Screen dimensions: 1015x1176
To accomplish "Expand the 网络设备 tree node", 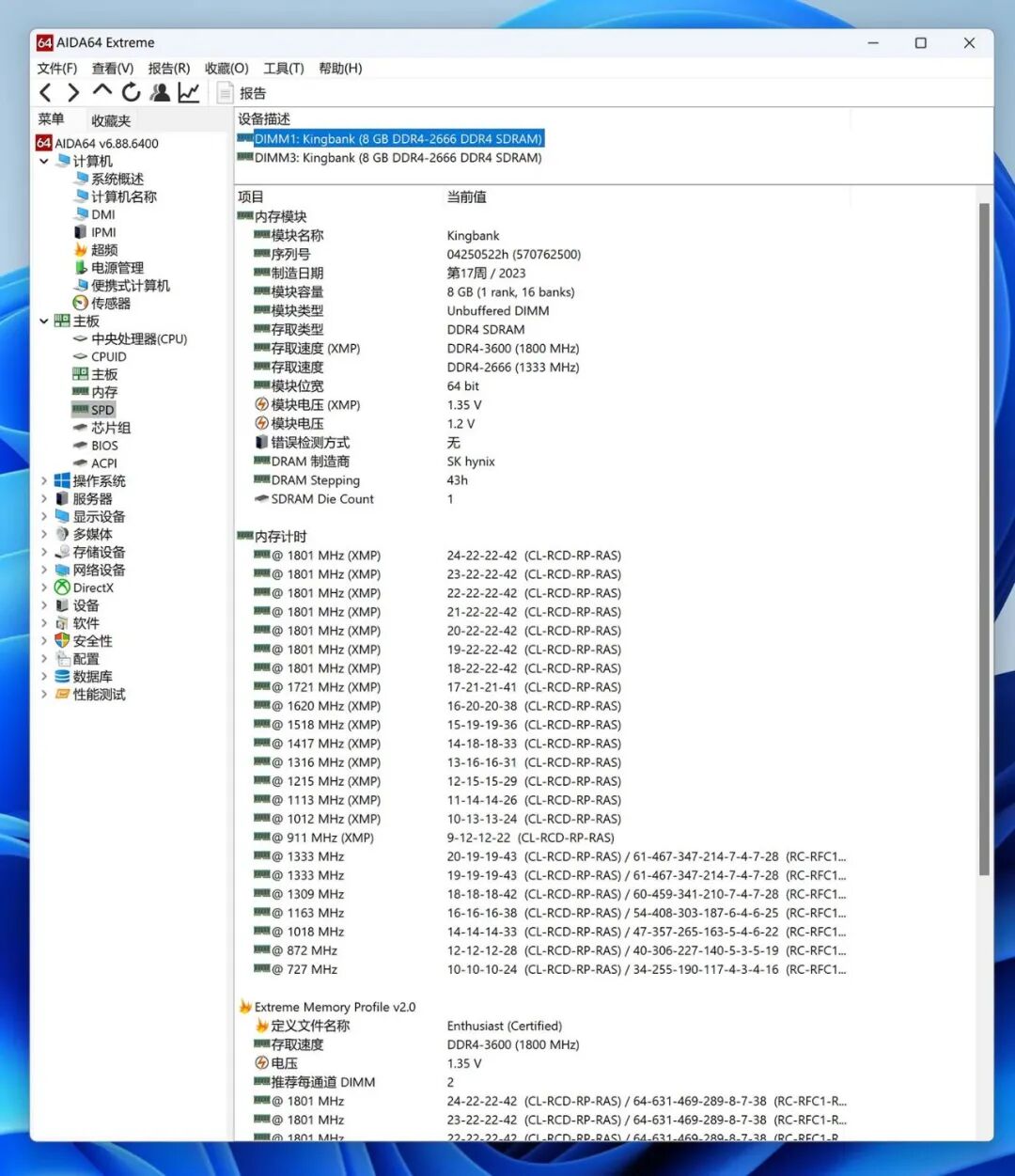I will (x=44, y=570).
